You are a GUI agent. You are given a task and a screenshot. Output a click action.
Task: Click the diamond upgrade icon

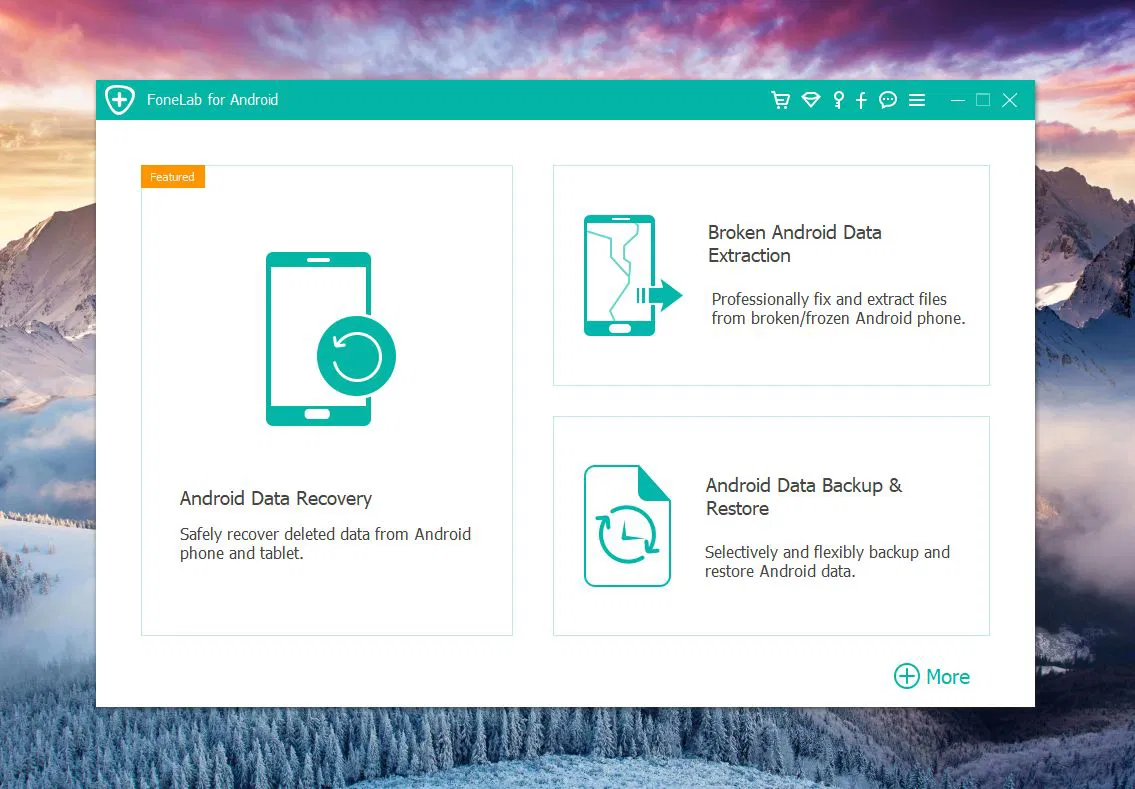click(810, 99)
